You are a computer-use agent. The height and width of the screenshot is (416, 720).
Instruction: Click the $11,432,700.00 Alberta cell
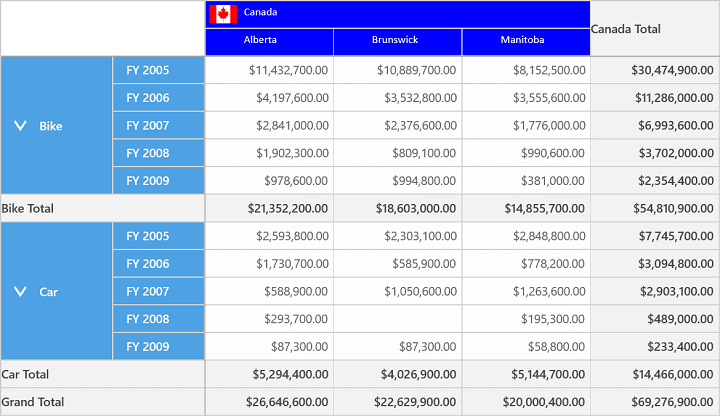[269, 70]
